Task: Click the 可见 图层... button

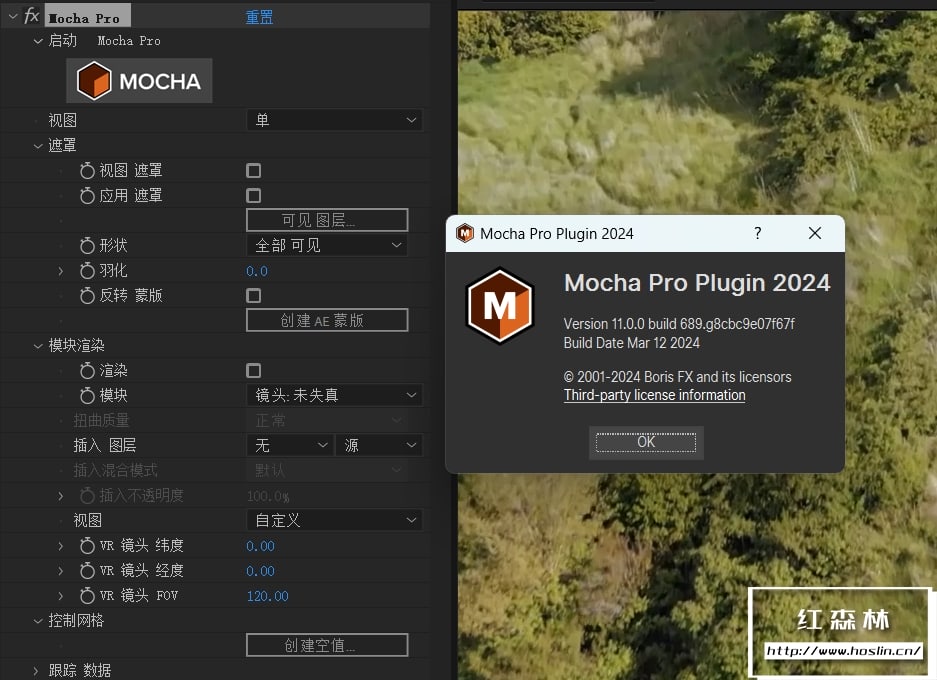Action: click(x=327, y=220)
